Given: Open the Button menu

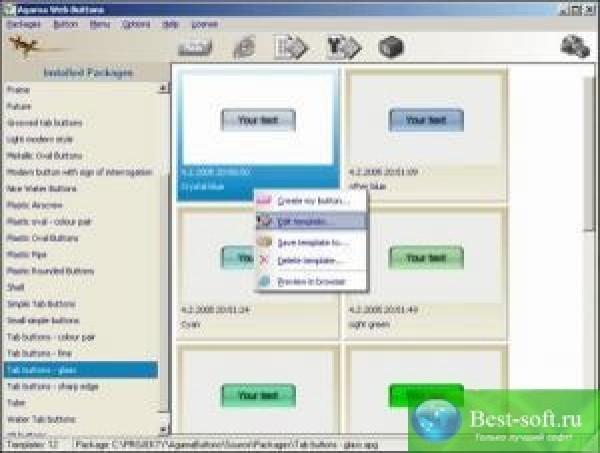Looking at the screenshot, I should click(66, 24).
